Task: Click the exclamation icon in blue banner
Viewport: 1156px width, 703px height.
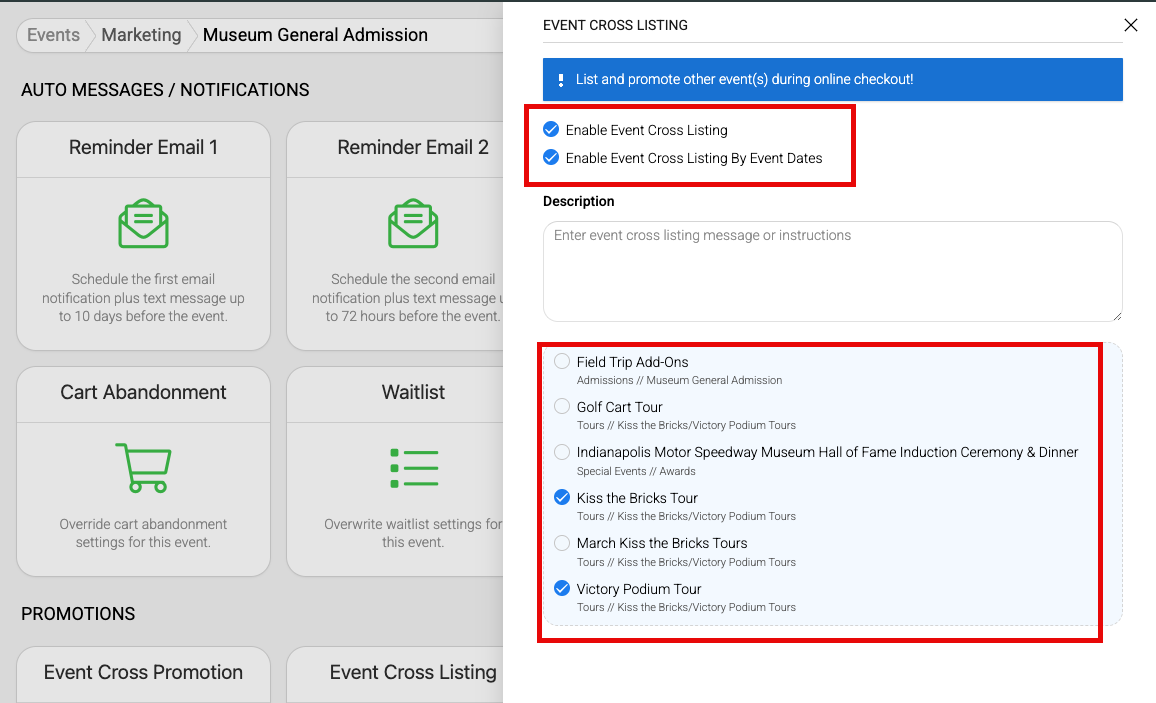Action: pos(561,80)
